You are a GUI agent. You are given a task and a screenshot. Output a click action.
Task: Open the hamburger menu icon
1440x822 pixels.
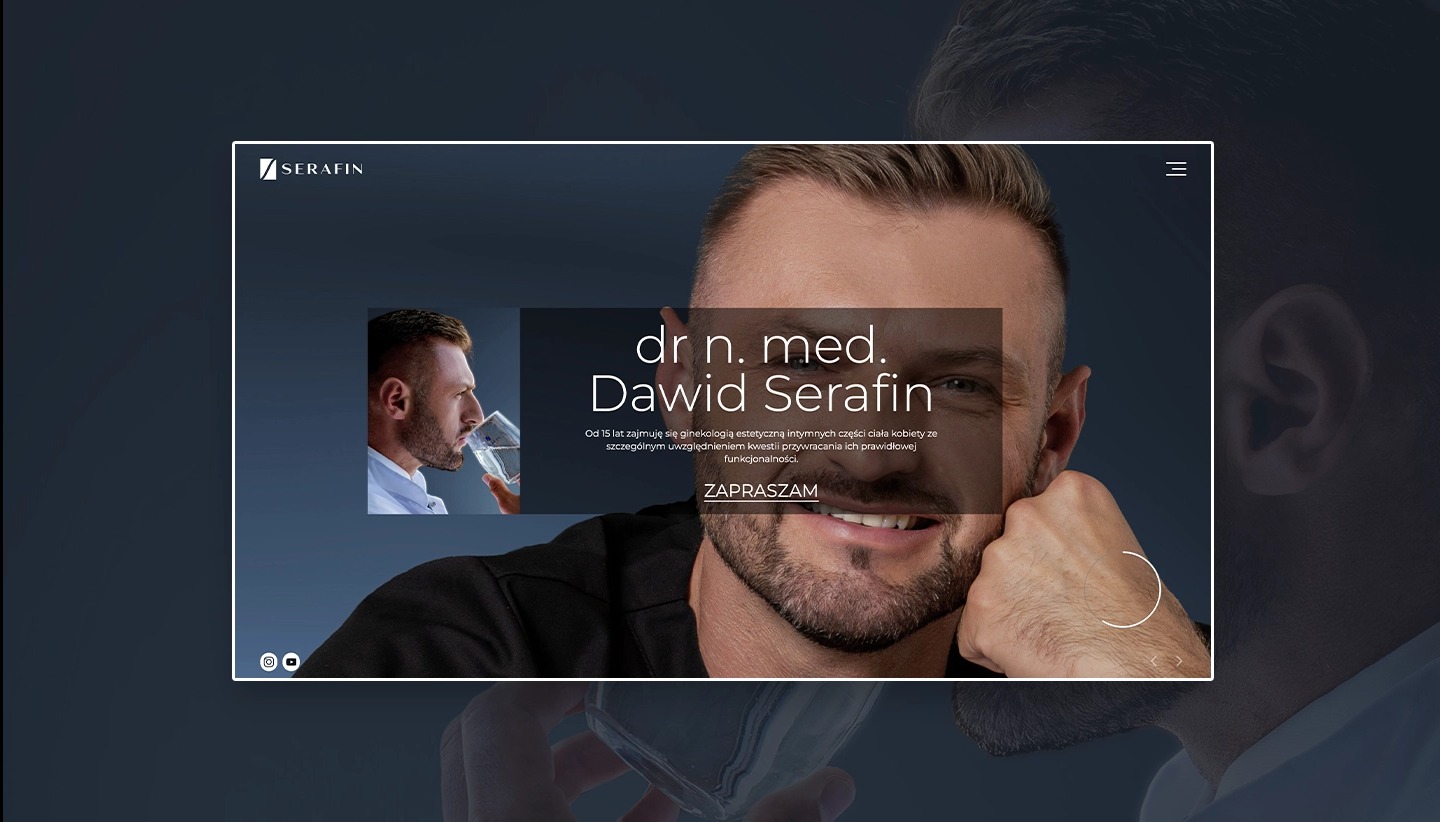(x=1176, y=169)
